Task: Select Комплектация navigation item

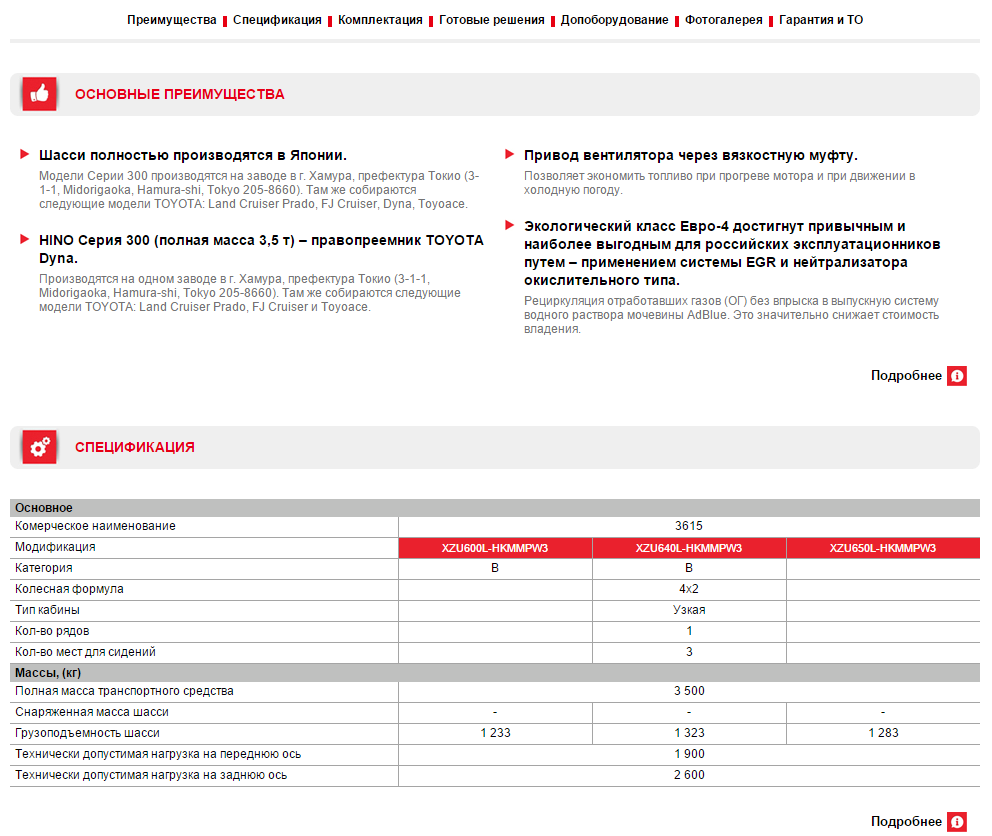Action: pos(380,20)
